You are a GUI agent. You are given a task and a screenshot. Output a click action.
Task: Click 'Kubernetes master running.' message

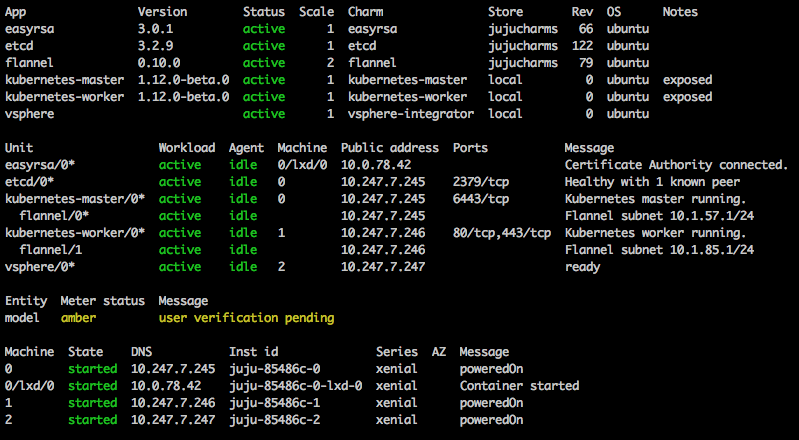click(655, 199)
